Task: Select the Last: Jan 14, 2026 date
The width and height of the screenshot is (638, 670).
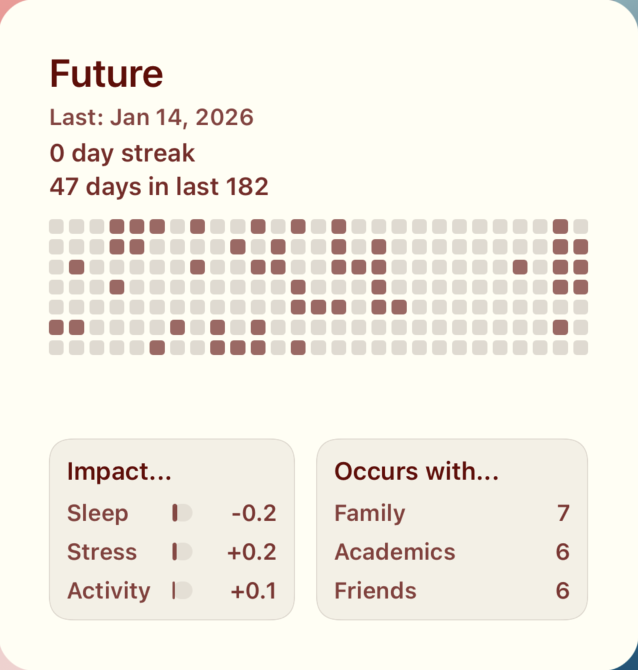Action: point(151,118)
